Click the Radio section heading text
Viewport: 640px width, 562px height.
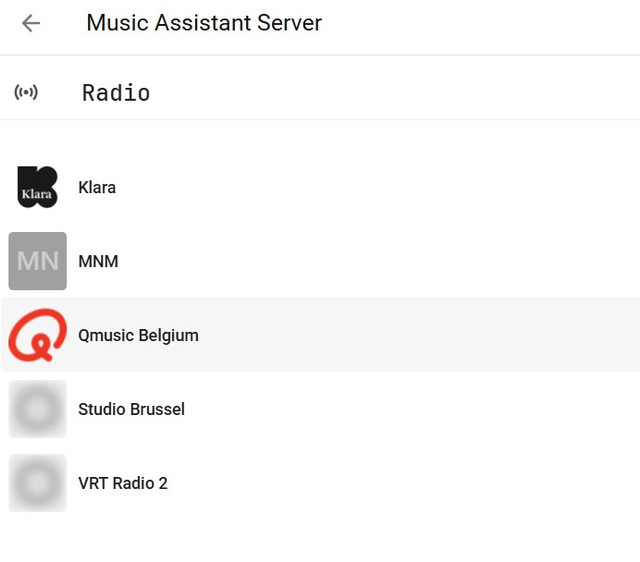(x=116, y=93)
